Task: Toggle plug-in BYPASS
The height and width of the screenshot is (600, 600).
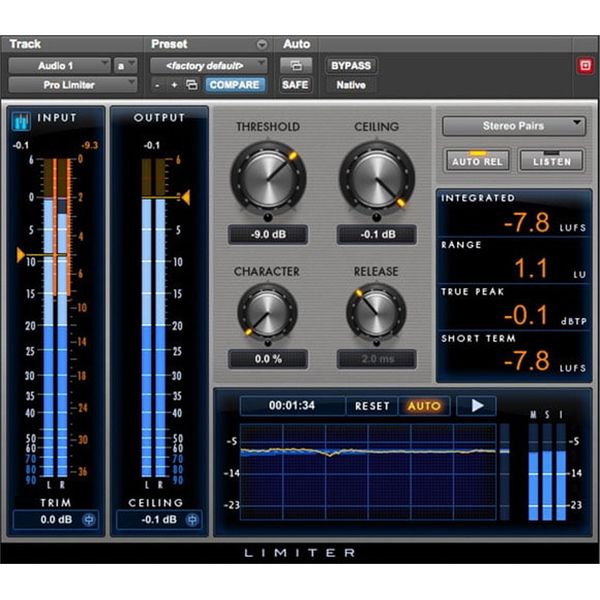Action: pyautogui.click(x=351, y=66)
